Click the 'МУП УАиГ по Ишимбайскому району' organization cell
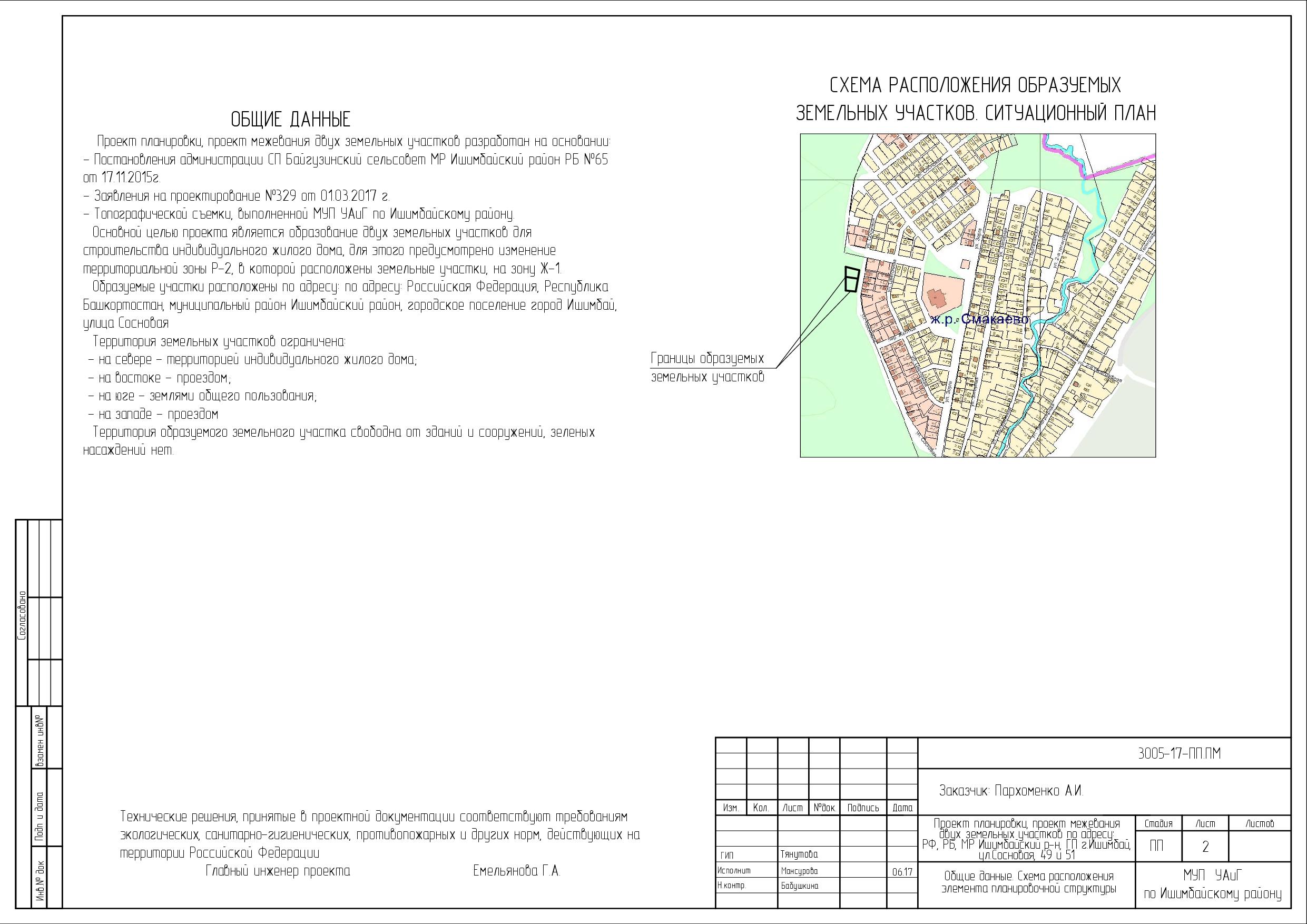1307x924 pixels. [x=1213, y=886]
